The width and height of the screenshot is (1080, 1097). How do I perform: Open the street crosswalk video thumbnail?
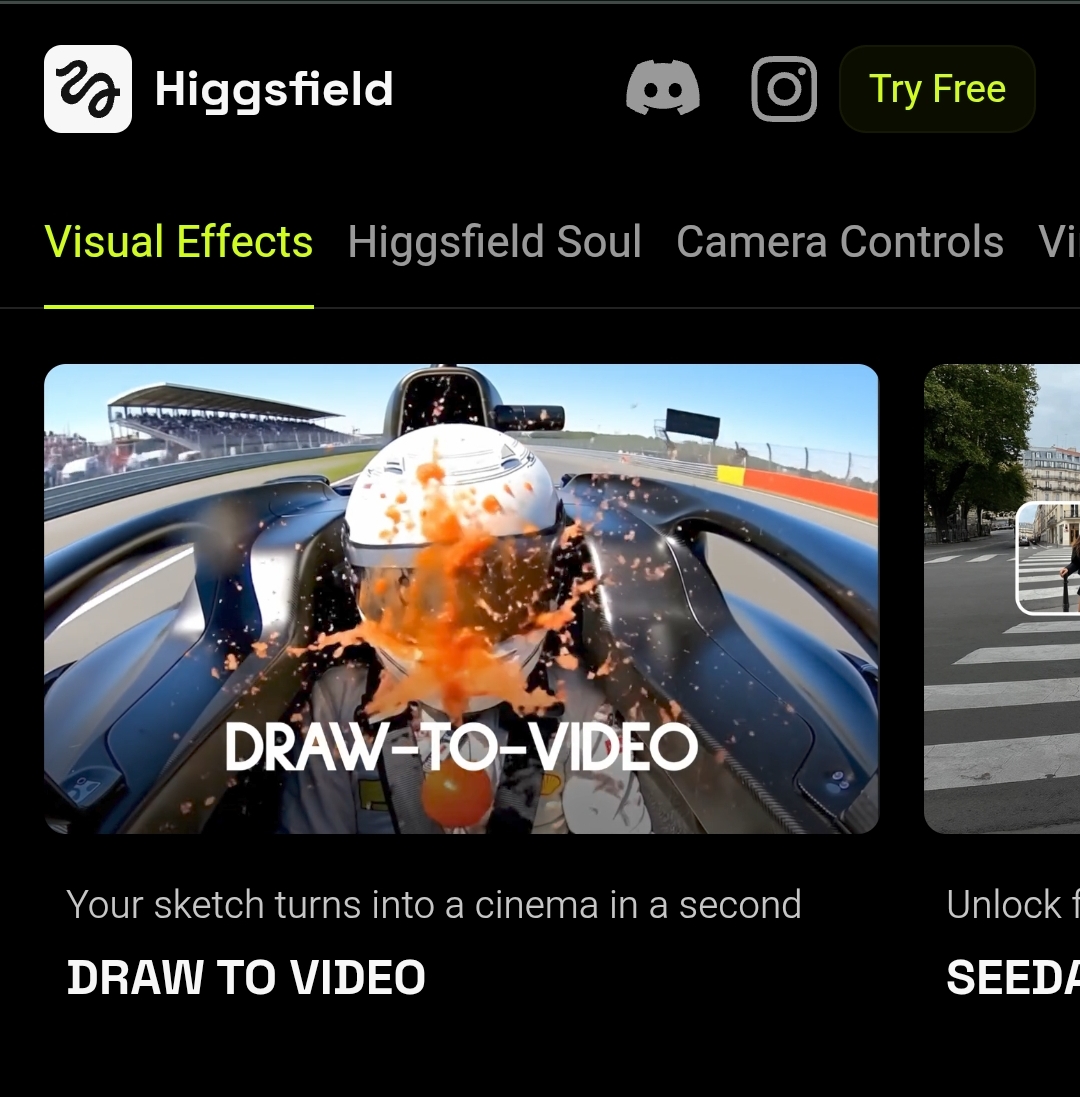[1002, 599]
